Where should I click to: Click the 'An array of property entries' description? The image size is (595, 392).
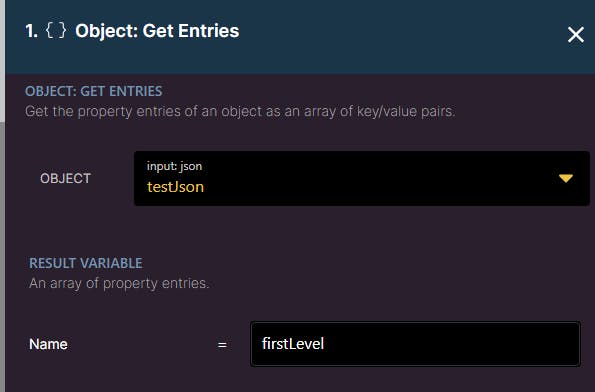click(x=119, y=283)
